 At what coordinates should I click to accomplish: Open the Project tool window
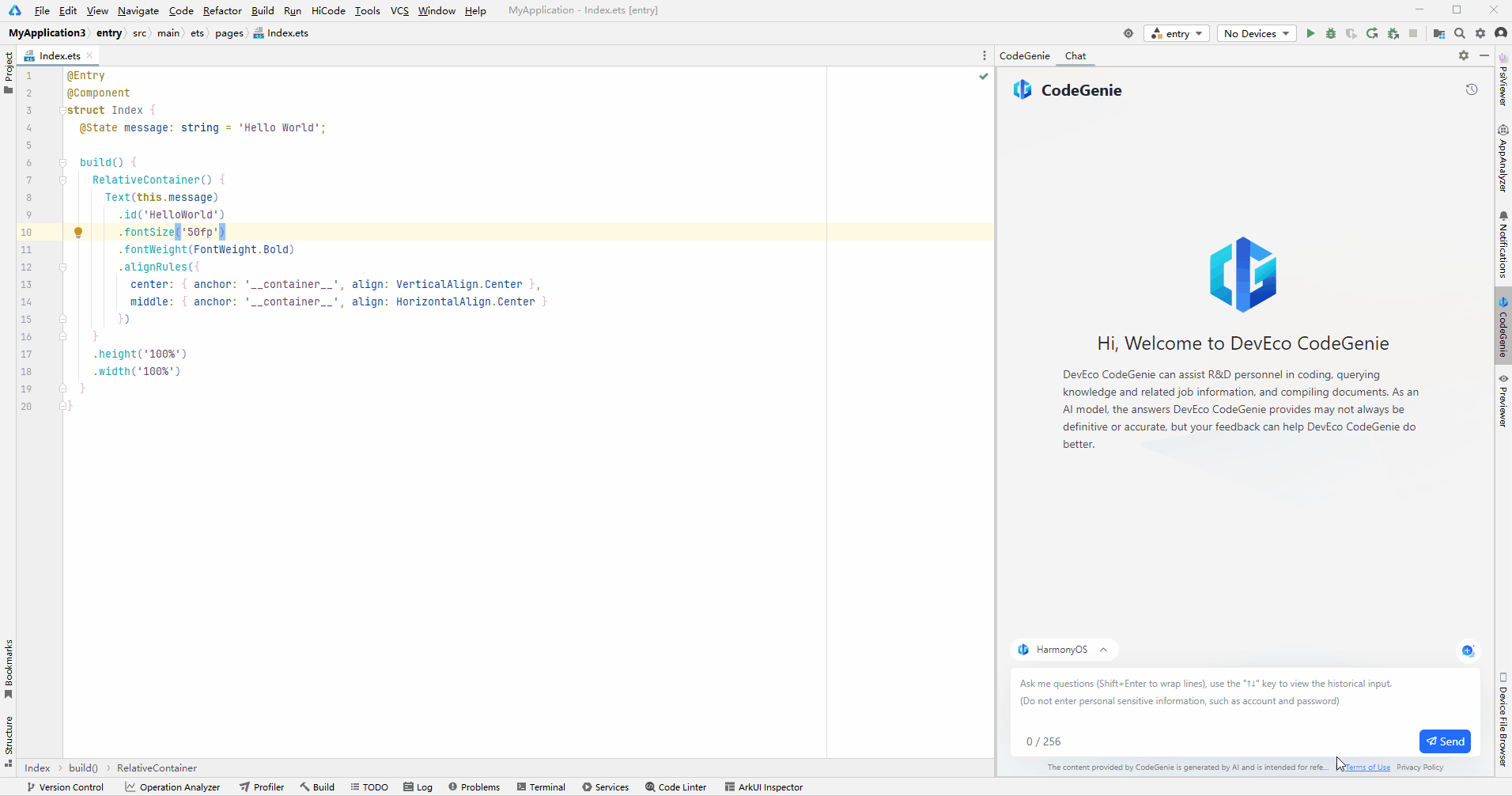9,73
